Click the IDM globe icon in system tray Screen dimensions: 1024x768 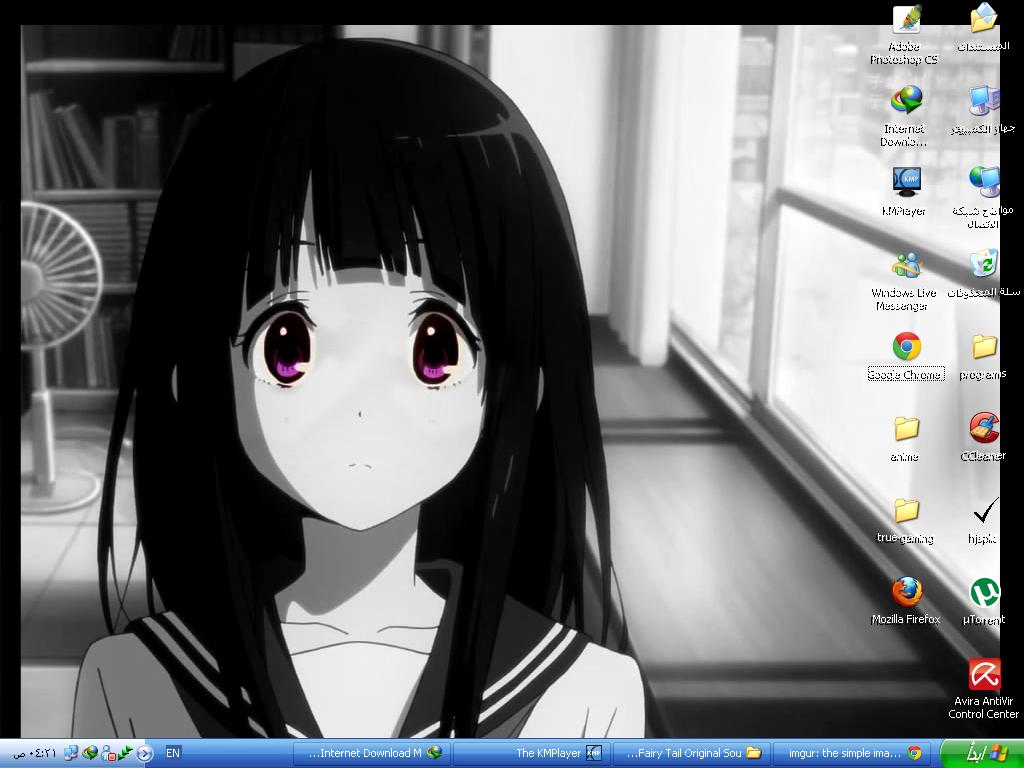coord(90,753)
